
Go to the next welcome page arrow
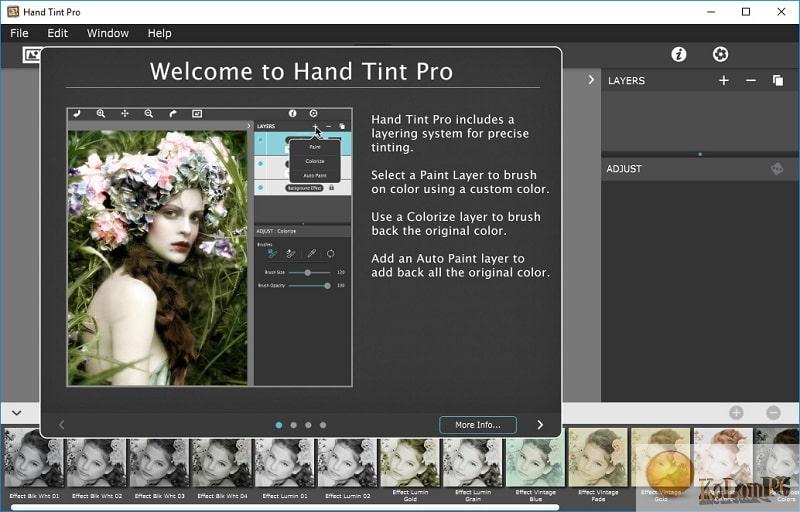coord(540,425)
